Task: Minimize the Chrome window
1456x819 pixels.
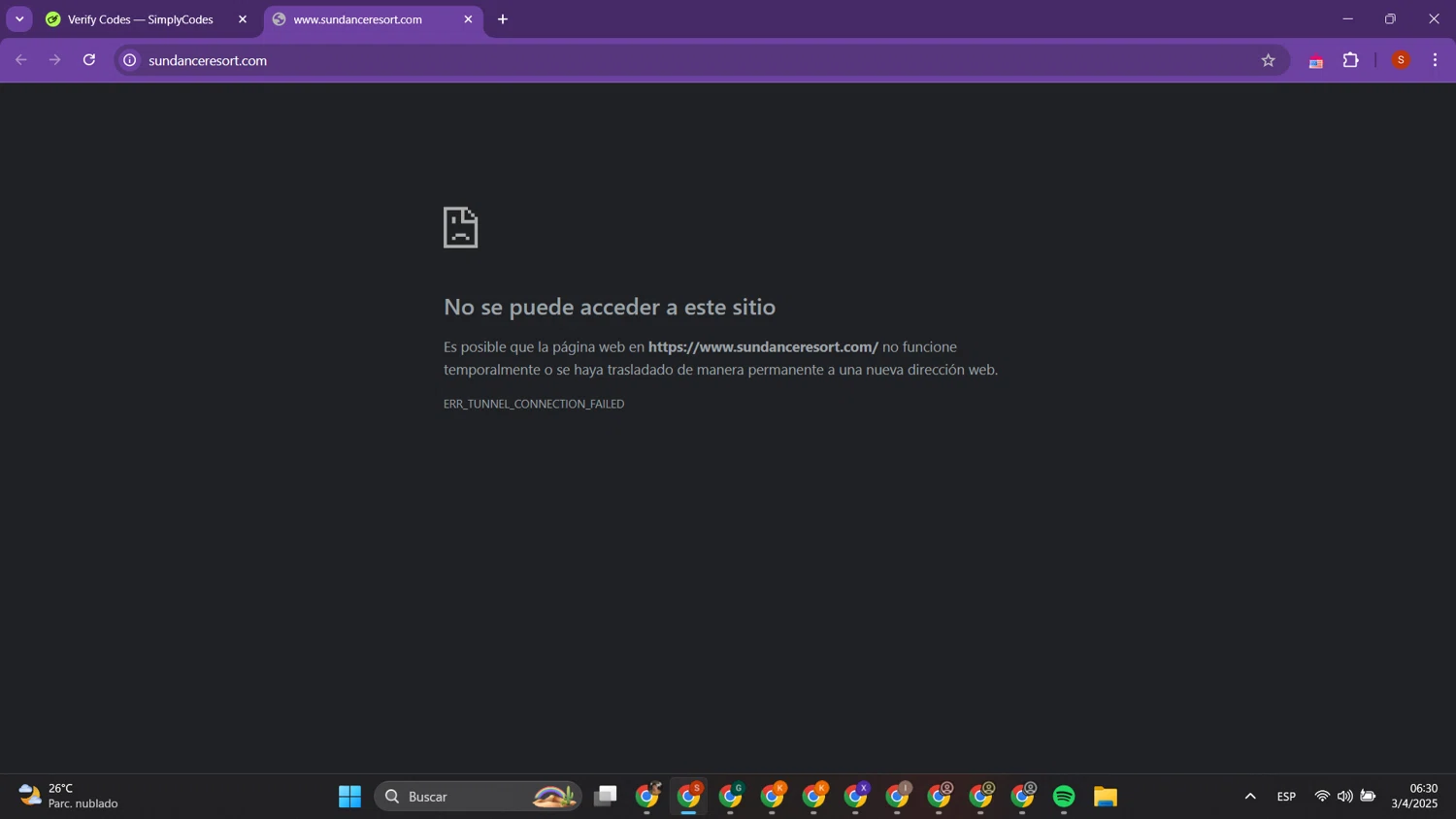Action: tap(1347, 19)
